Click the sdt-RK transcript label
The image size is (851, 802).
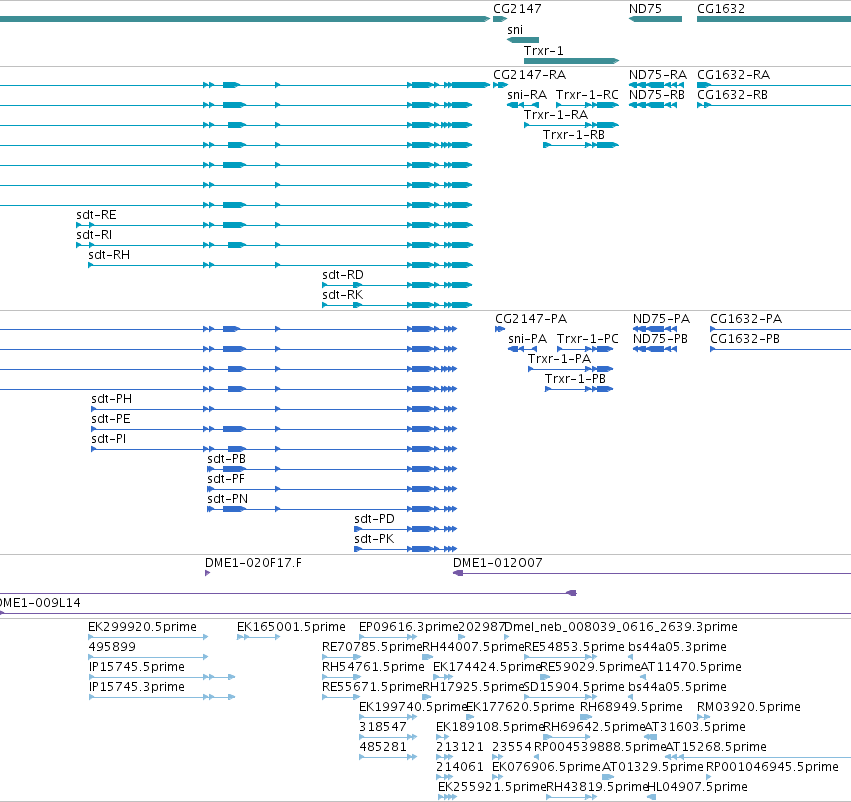342,295
